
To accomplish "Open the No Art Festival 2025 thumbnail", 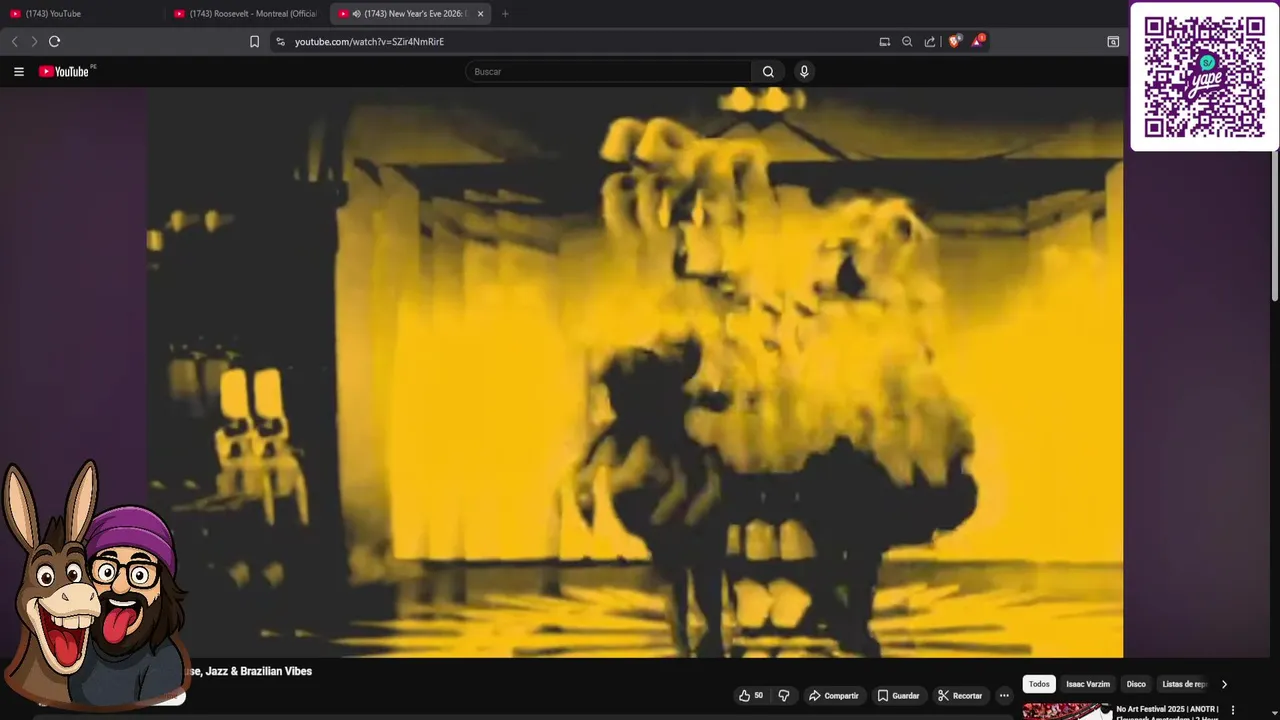I will 1066,712.
